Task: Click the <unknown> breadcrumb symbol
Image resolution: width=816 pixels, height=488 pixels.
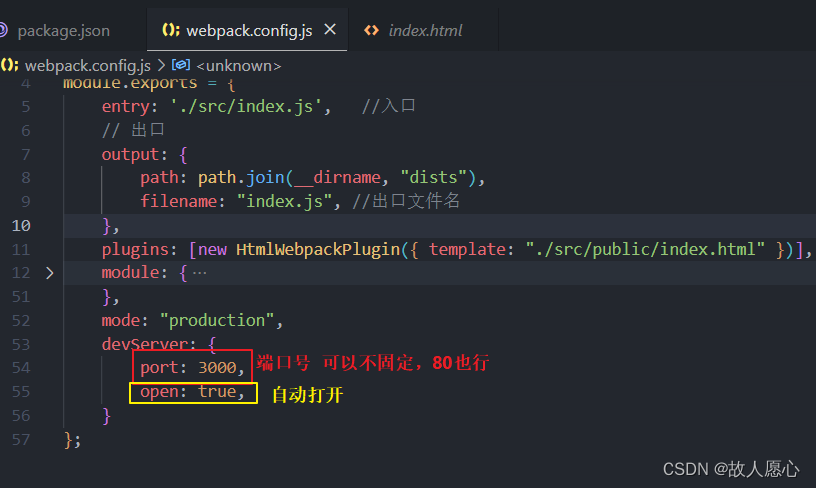Action: [239, 66]
